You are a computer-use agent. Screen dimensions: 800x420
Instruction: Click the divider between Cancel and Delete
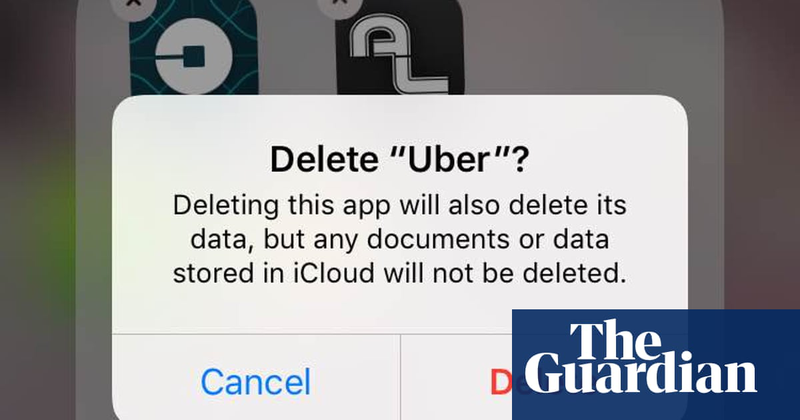pos(401,378)
